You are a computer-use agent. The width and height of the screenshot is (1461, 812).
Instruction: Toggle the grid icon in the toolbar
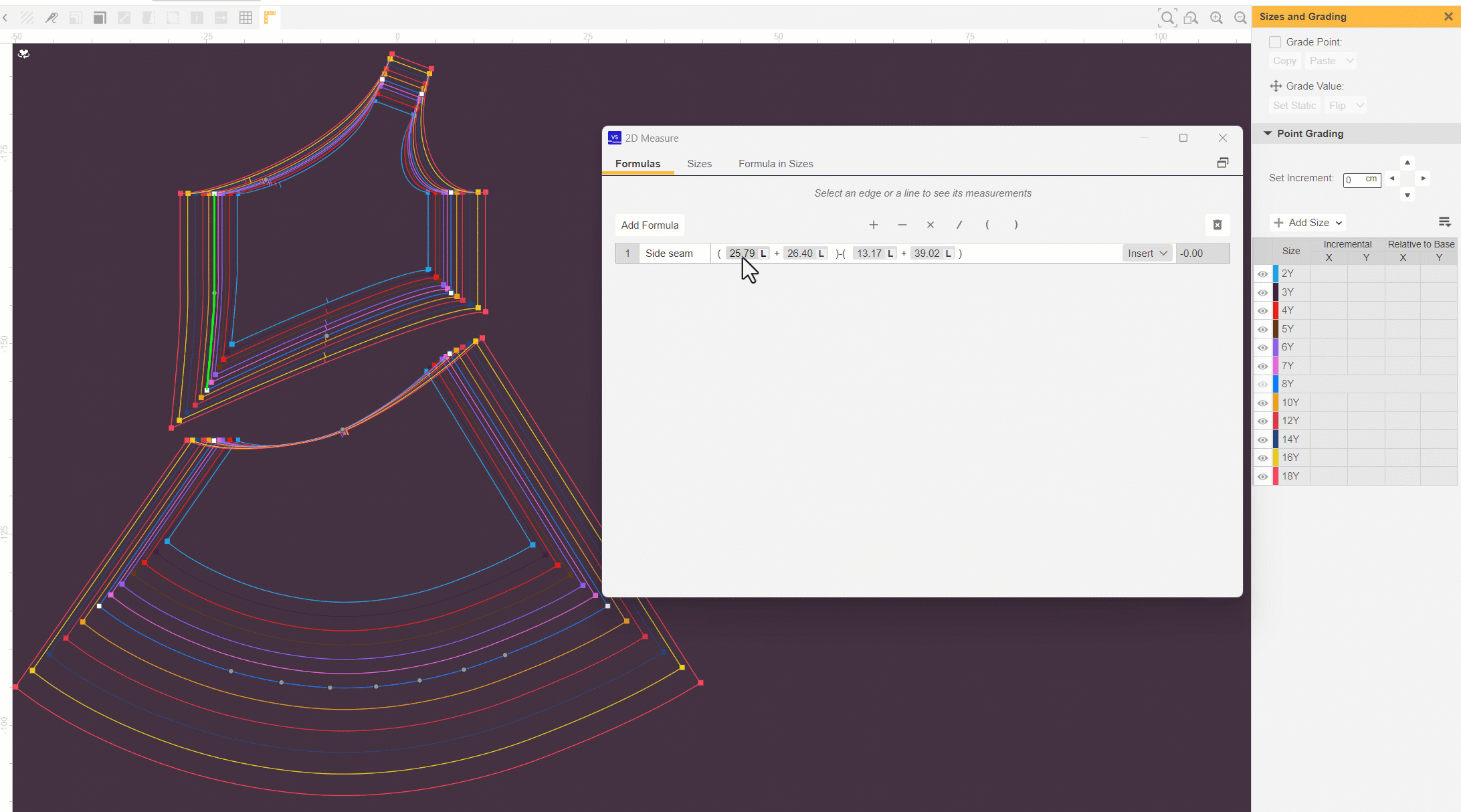point(246,18)
